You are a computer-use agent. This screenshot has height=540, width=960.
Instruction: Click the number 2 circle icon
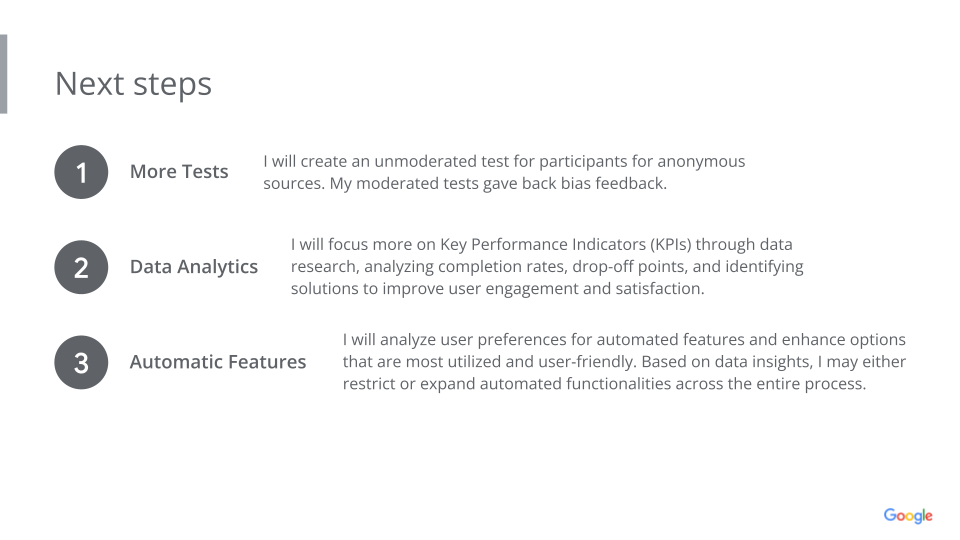click(81, 267)
